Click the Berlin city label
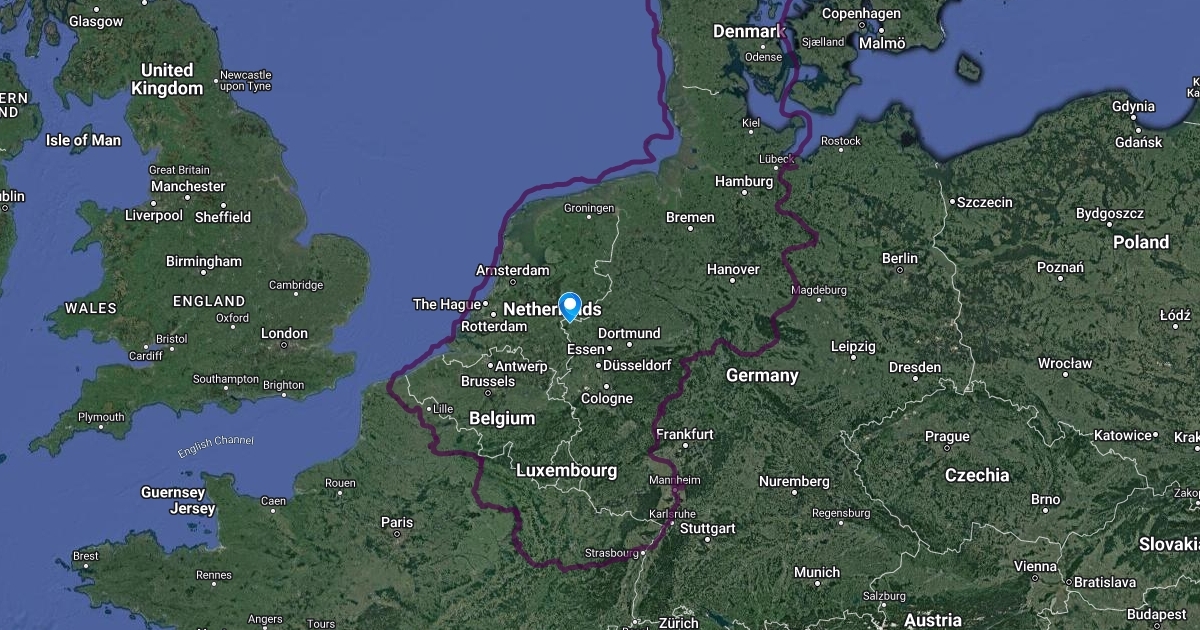The image size is (1200, 630). pyautogui.click(x=900, y=258)
